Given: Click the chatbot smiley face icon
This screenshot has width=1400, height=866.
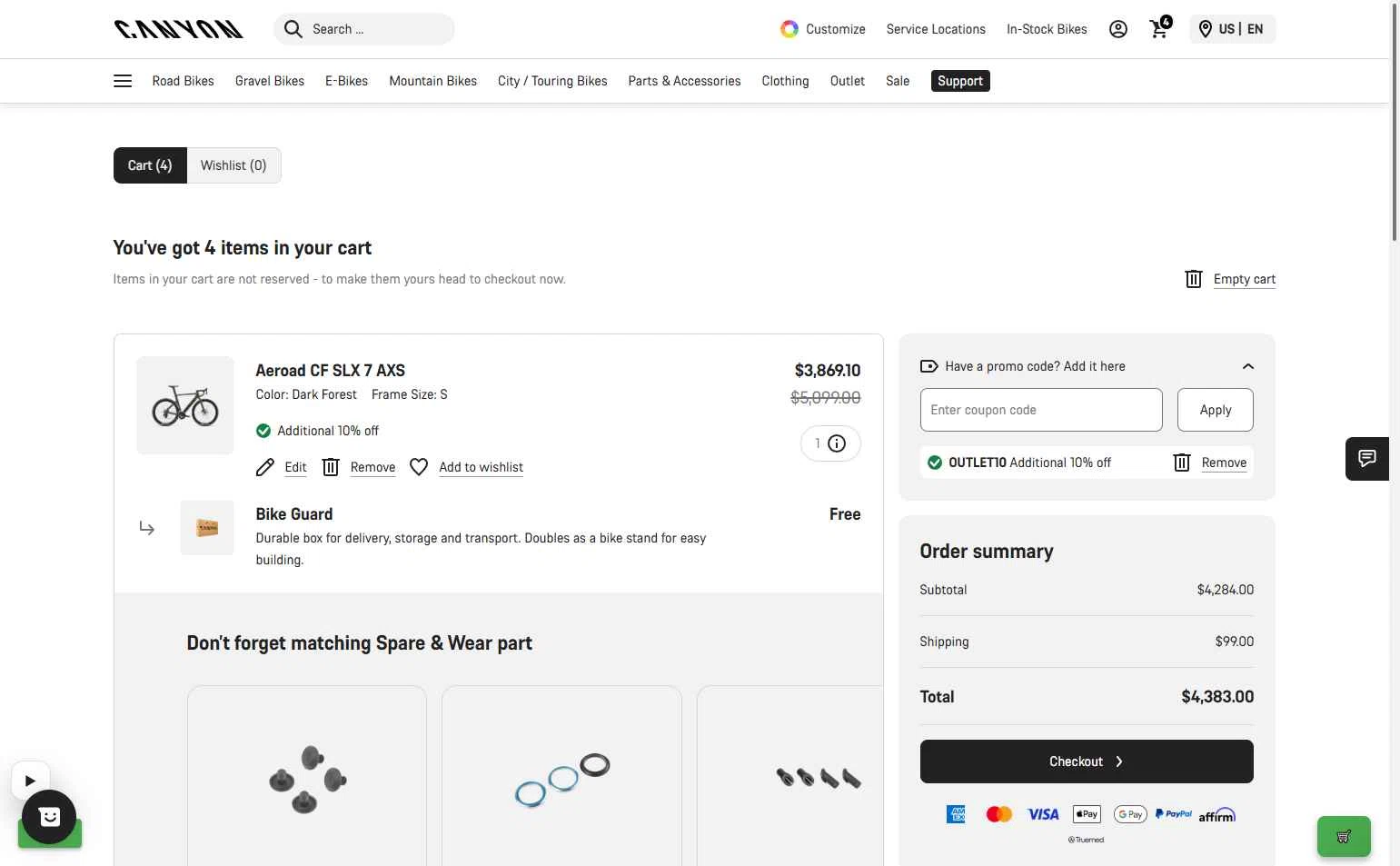Looking at the screenshot, I should pyautogui.click(x=49, y=817).
